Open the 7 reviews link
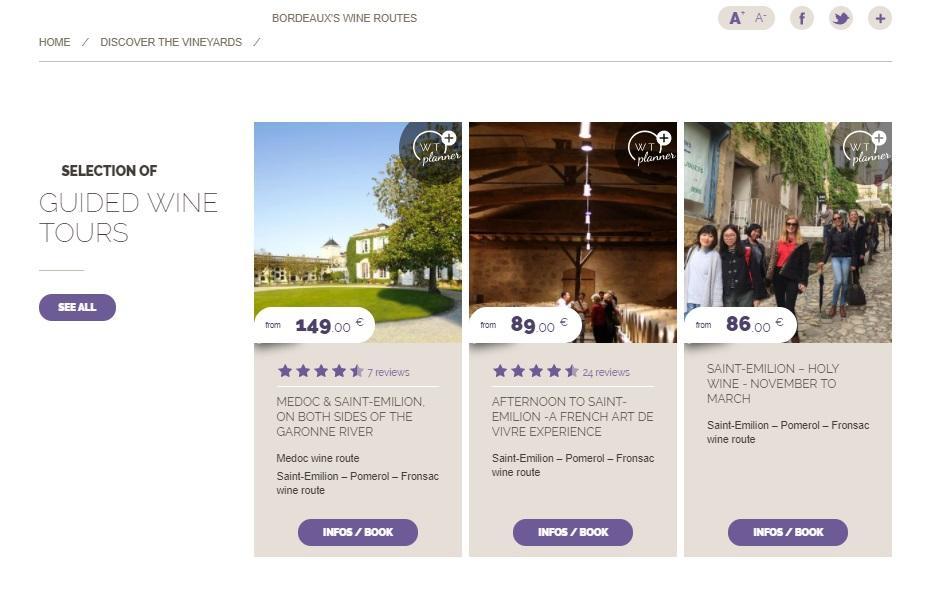Screen dimensions: 946x589 coord(388,372)
